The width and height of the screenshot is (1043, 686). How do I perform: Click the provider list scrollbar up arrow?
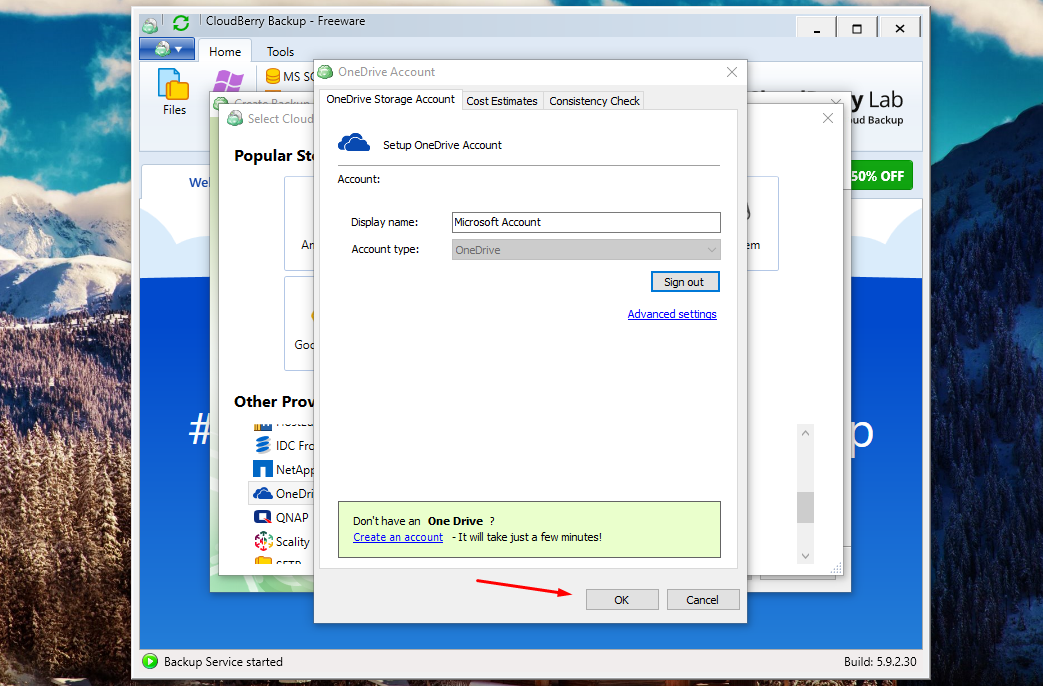(x=805, y=432)
